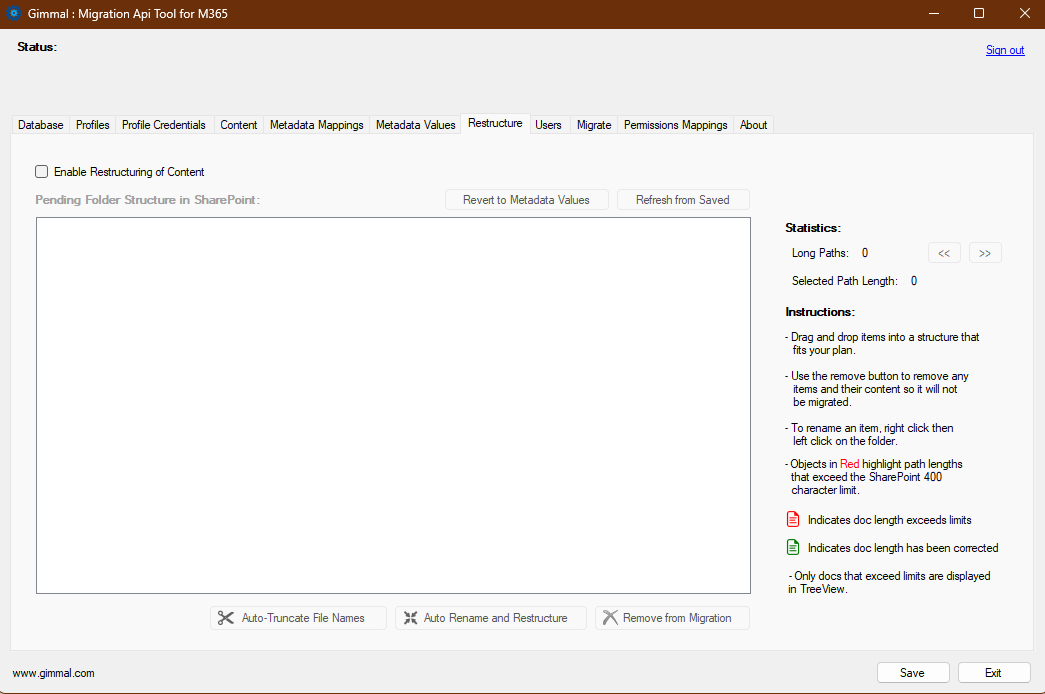Click the previous long path stepper arrow
Image resolution: width=1045 pixels, height=694 pixels.
point(944,252)
